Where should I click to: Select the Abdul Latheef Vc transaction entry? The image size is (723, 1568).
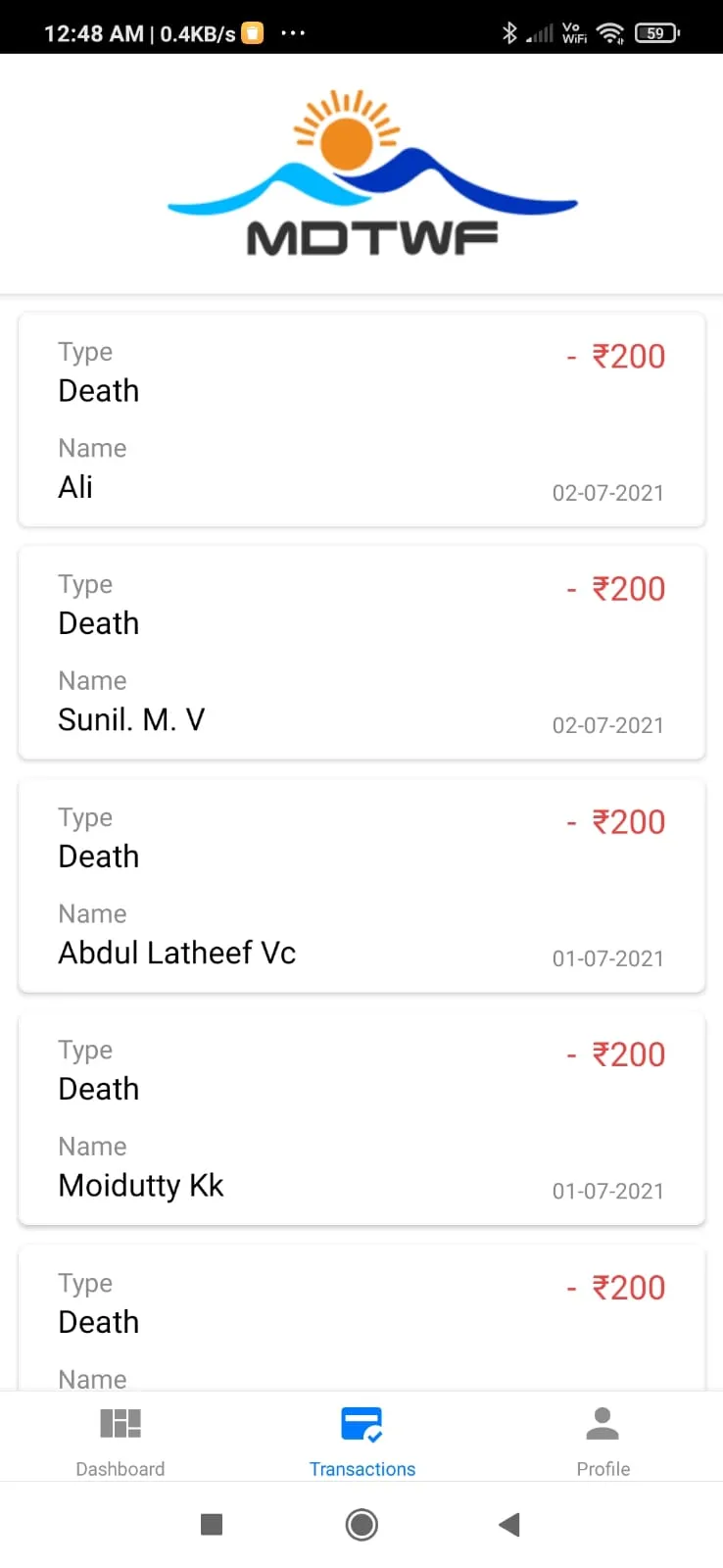pyautogui.click(x=361, y=886)
